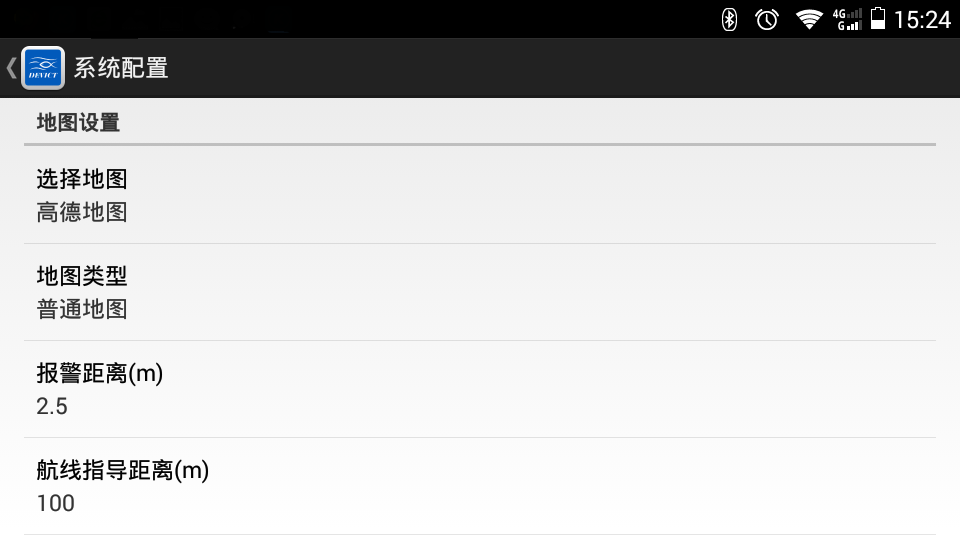Tap the 地图类型 label
This screenshot has width=960, height=540.
click(x=81, y=276)
